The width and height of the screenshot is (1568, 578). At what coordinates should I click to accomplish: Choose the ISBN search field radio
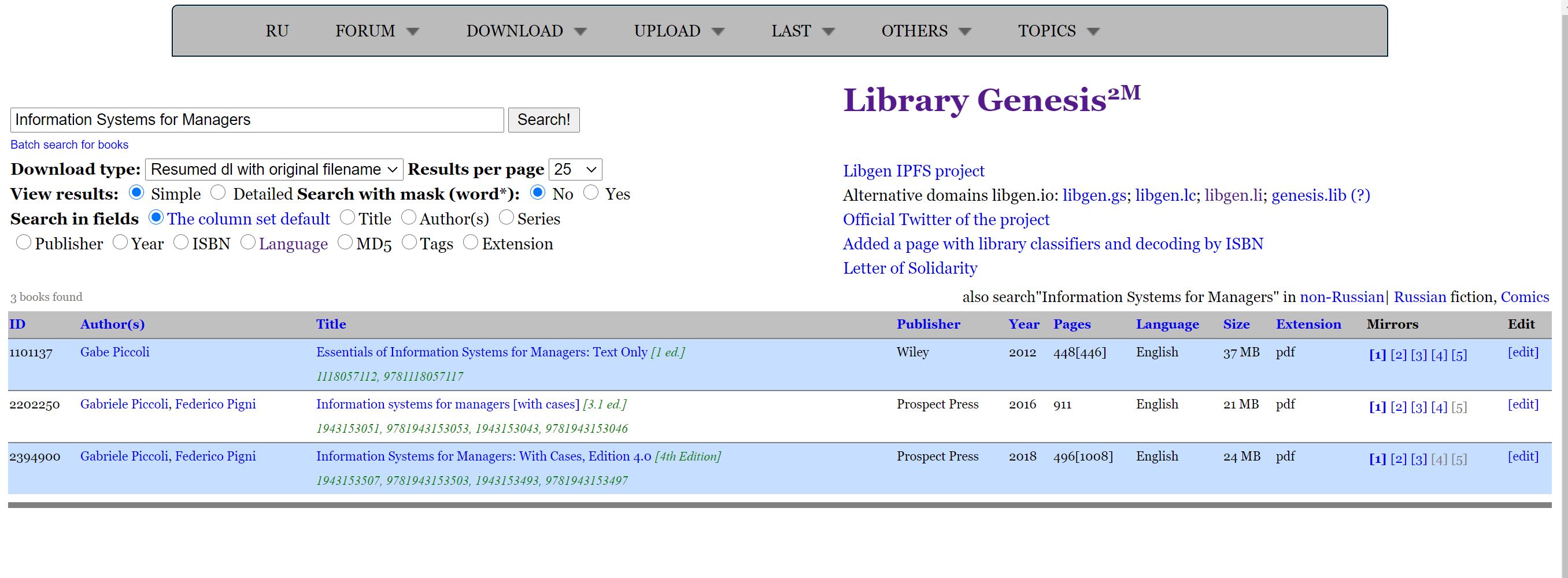(x=181, y=242)
